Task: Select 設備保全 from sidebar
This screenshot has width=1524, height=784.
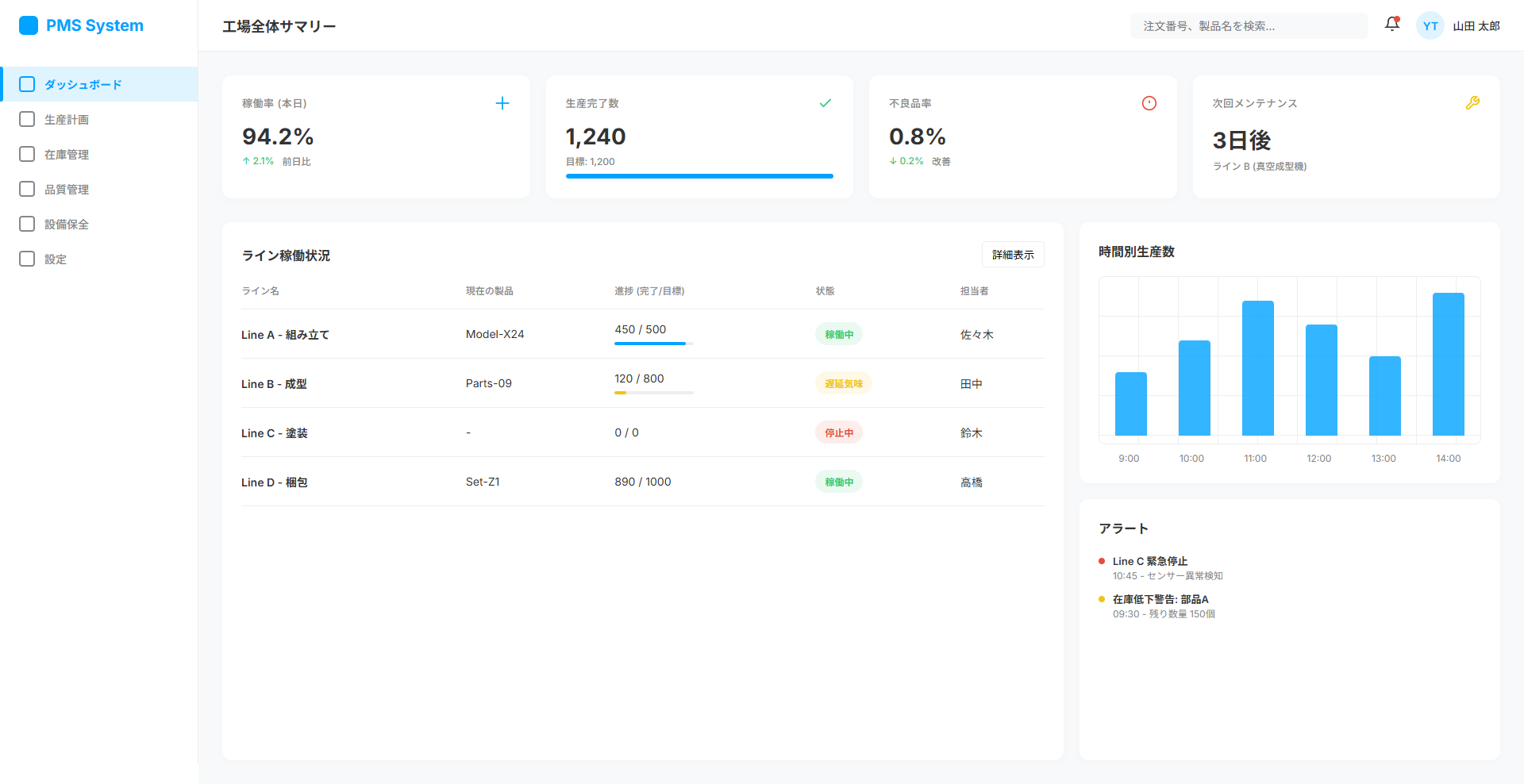Action: 67,225
